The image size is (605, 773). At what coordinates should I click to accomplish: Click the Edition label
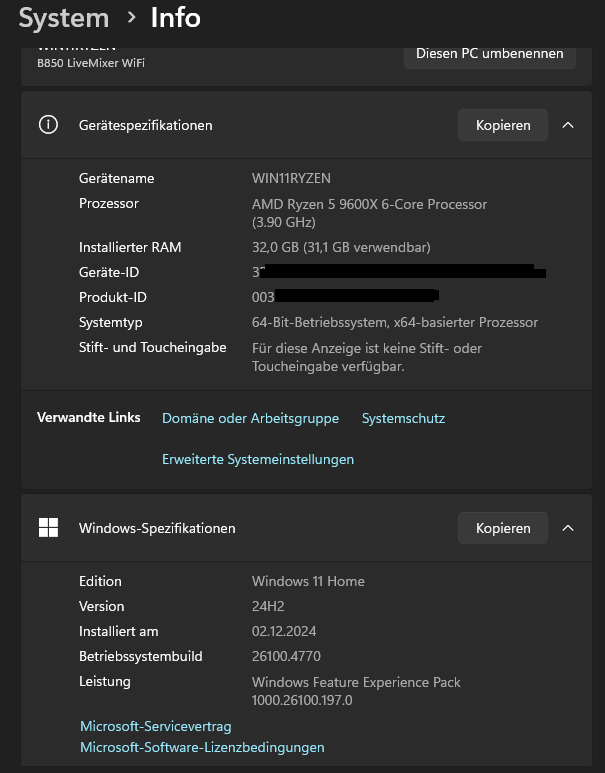100,581
